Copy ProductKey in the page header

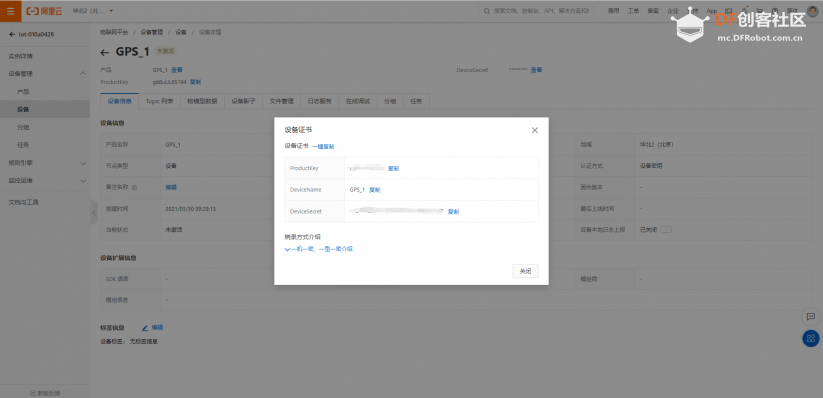point(195,82)
